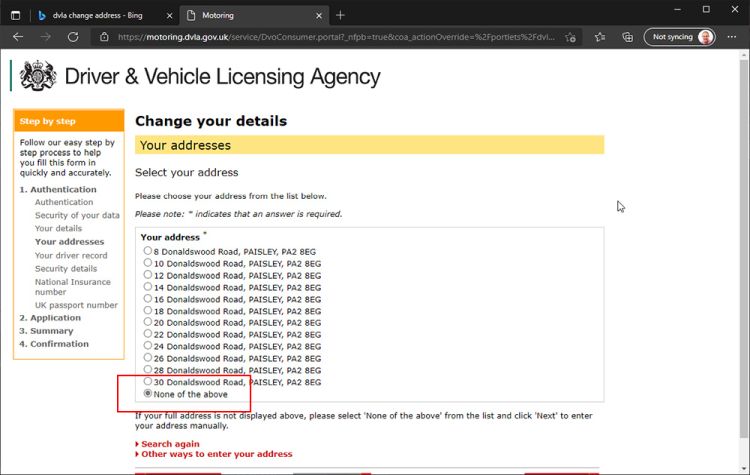Open the Not syncing profile button

[679, 37]
